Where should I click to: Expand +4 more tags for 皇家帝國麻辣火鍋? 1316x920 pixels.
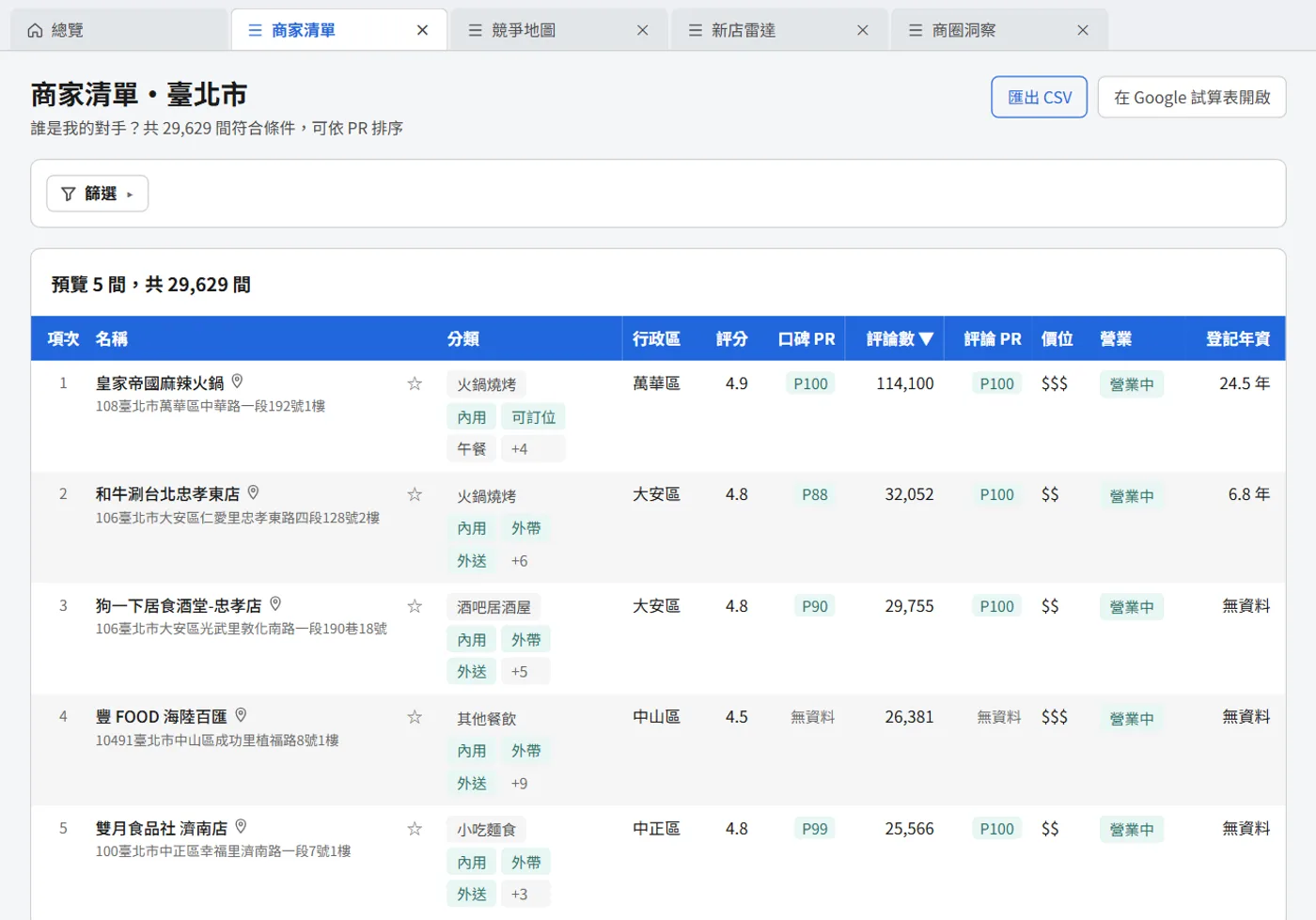(x=533, y=449)
